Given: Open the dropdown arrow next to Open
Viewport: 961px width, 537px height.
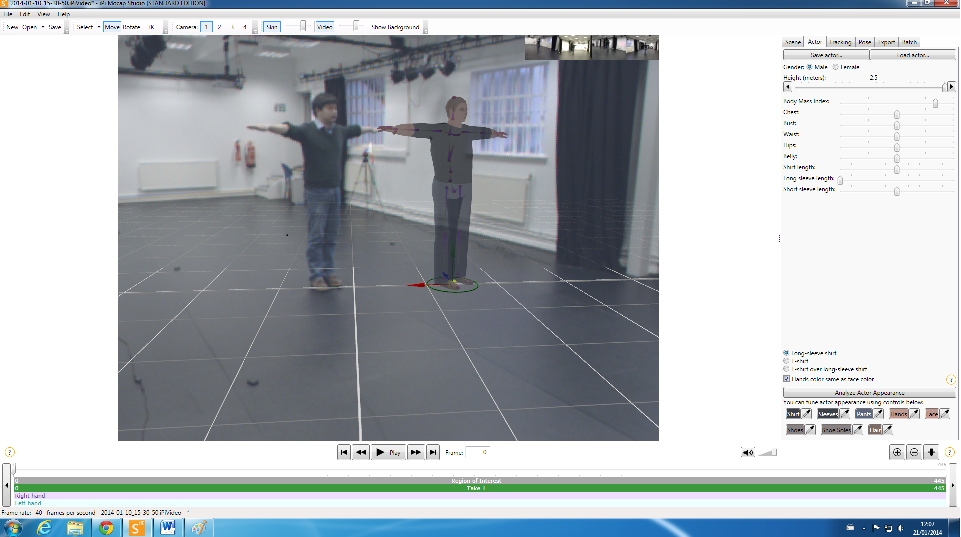Looking at the screenshot, I should click(x=42, y=27).
